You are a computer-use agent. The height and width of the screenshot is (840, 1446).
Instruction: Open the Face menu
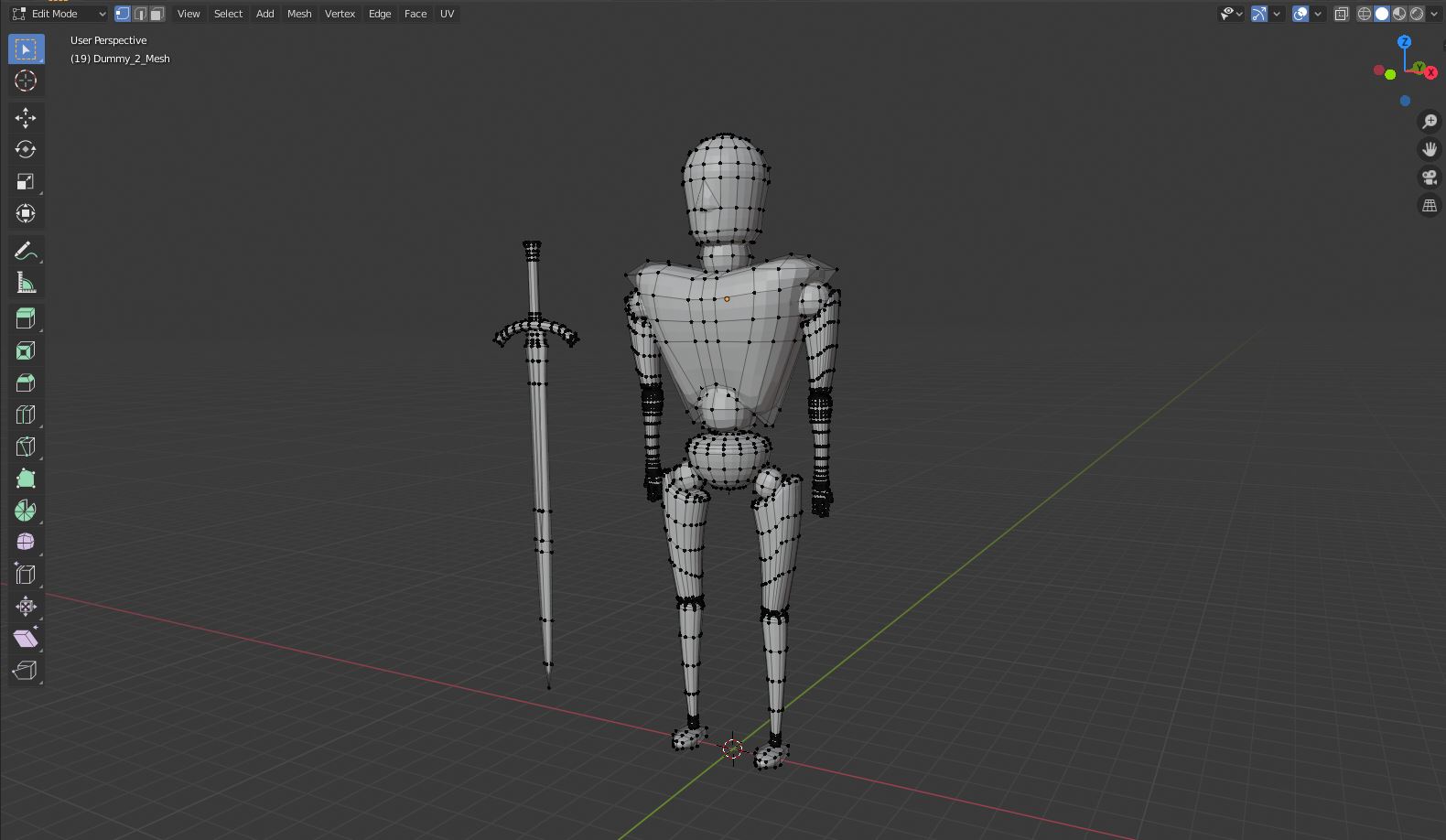(x=415, y=14)
